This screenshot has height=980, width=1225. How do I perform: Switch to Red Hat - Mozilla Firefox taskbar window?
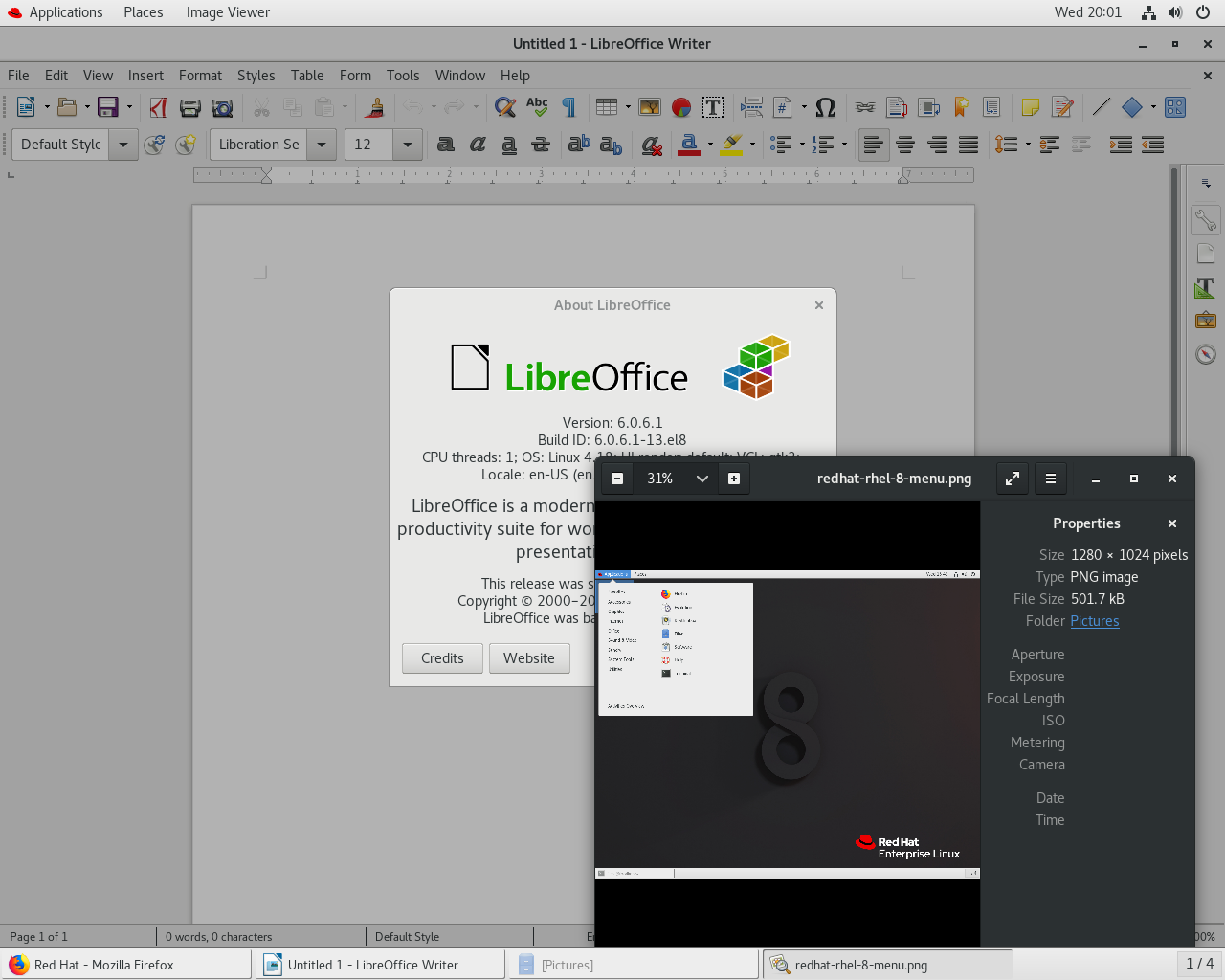click(x=125, y=965)
